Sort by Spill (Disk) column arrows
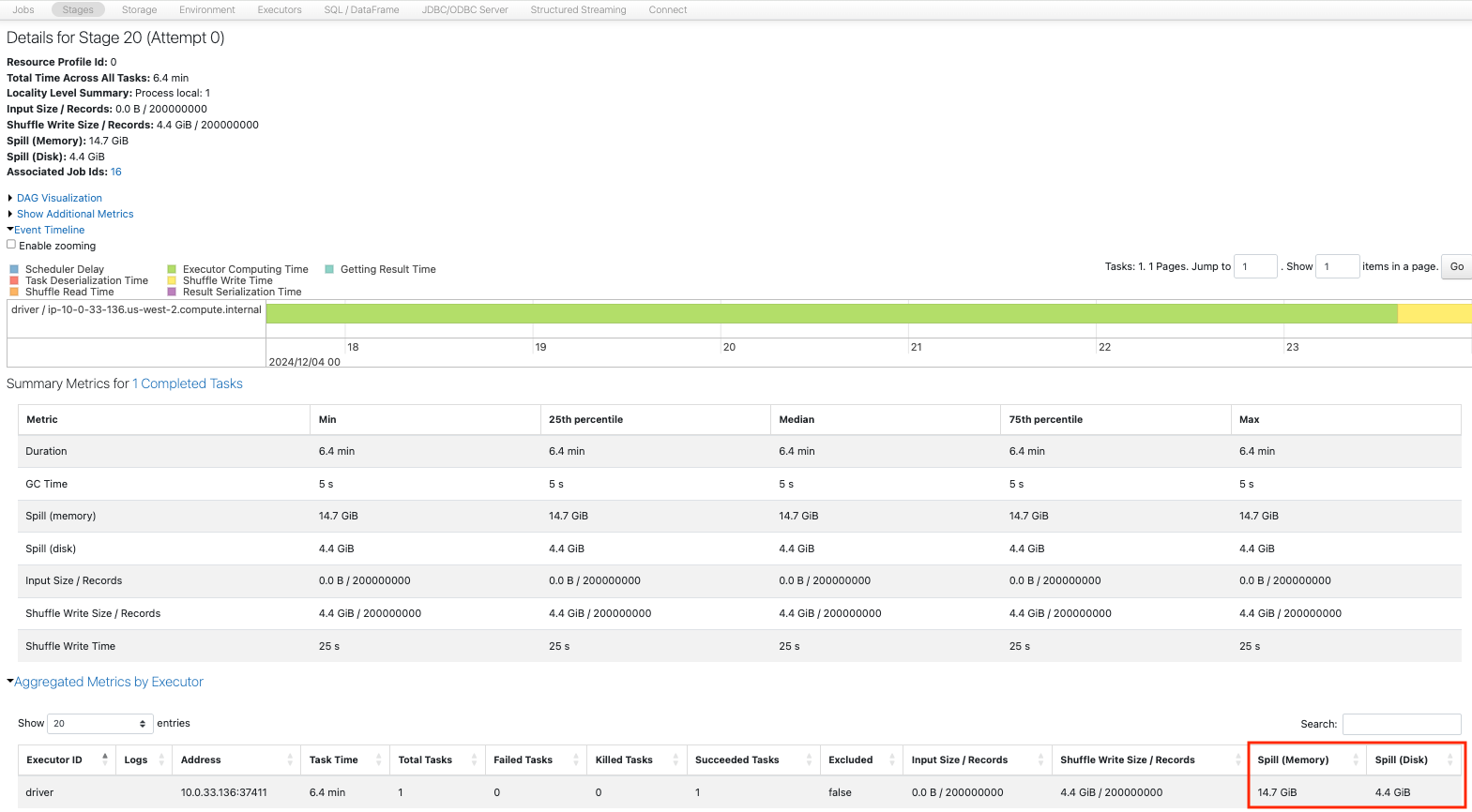Screen dimensions: 1472x812 click(1450, 759)
